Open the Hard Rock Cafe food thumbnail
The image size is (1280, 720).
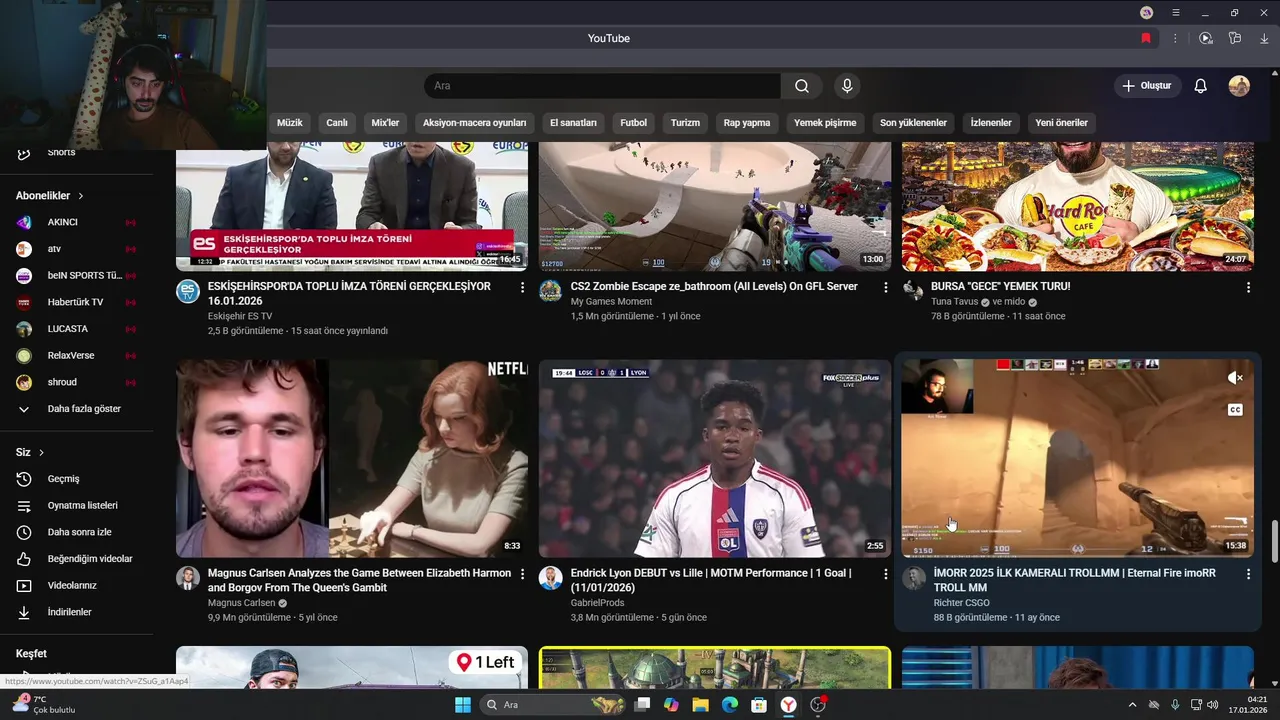[x=1078, y=206]
